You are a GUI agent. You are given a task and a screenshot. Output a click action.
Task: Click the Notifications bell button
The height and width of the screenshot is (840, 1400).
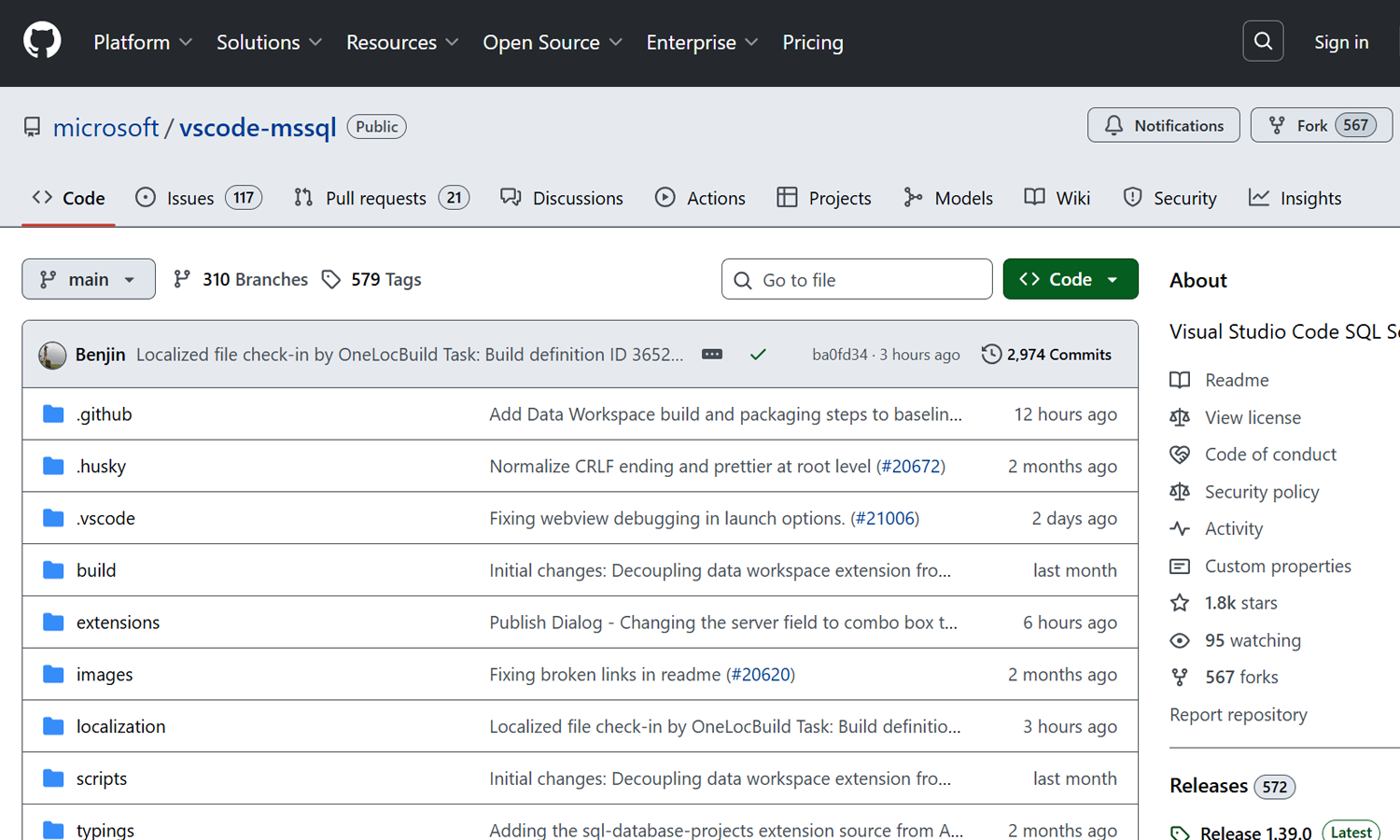pyautogui.click(x=1163, y=125)
